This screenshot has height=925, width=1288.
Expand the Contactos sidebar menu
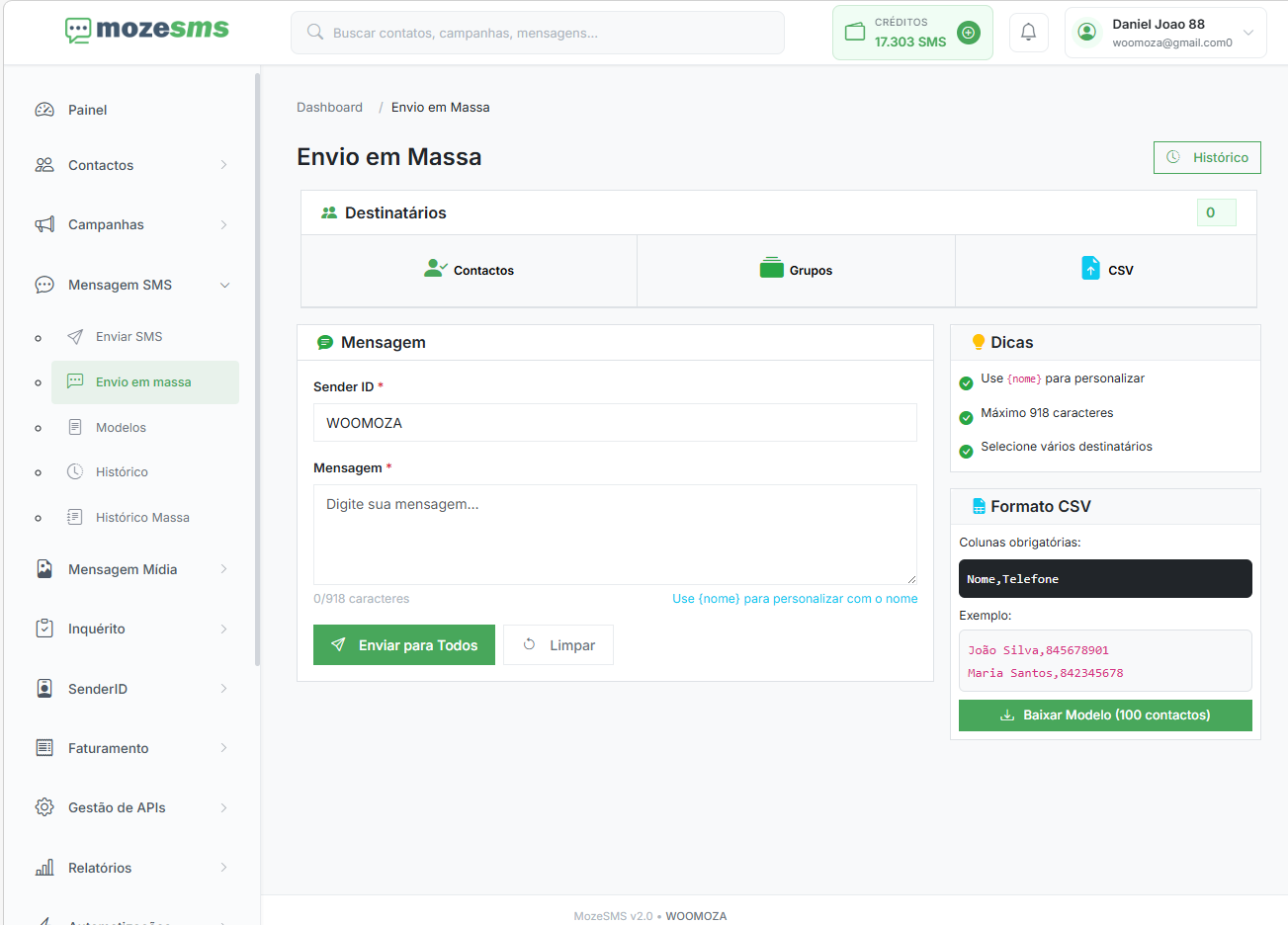pos(130,165)
